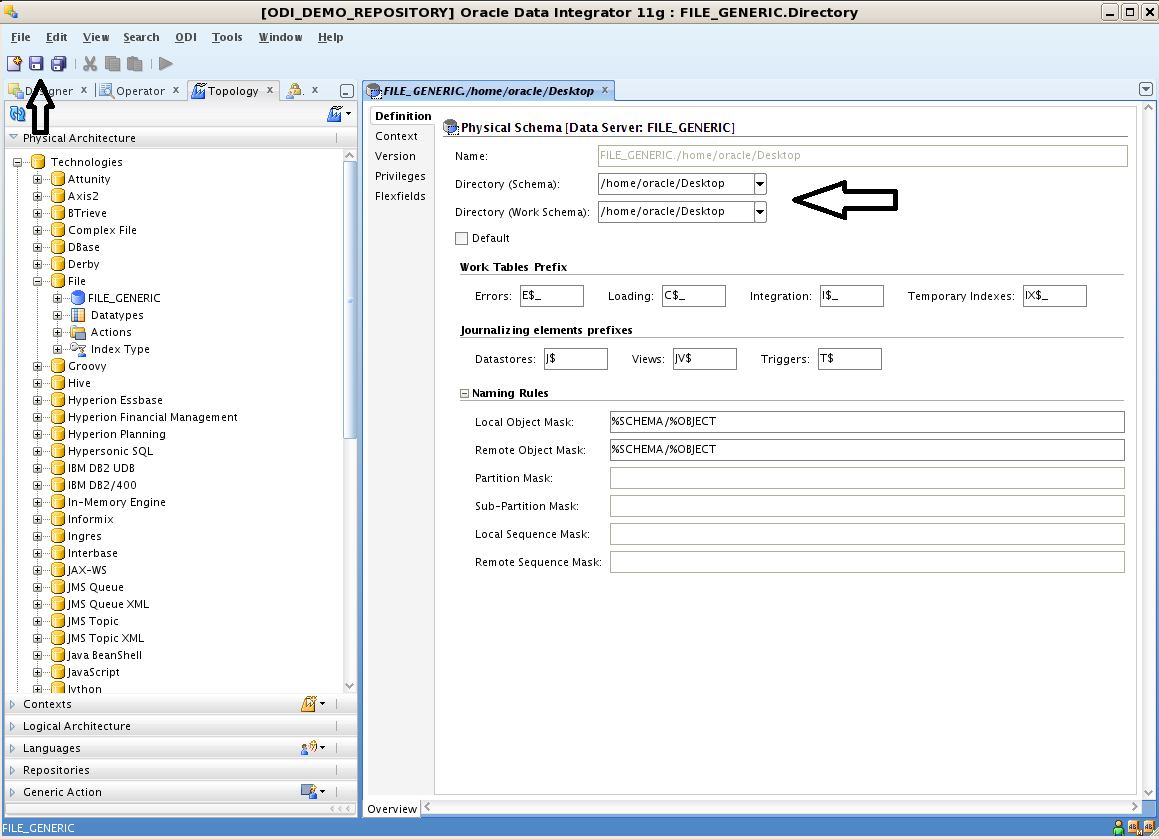This screenshot has width=1159, height=839.
Task: Click the Local Object Mask field
Action: 867,421
